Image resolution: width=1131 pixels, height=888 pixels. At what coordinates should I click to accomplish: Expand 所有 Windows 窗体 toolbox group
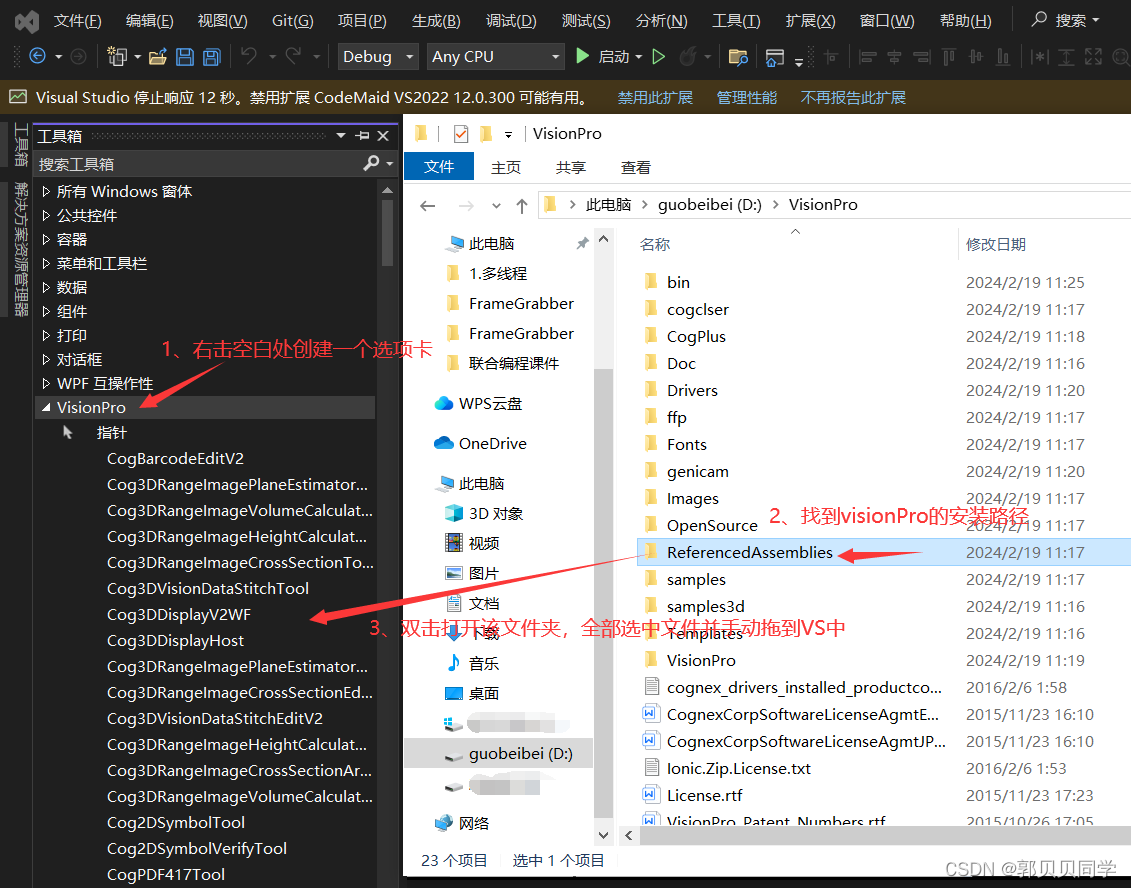[46, 191]
